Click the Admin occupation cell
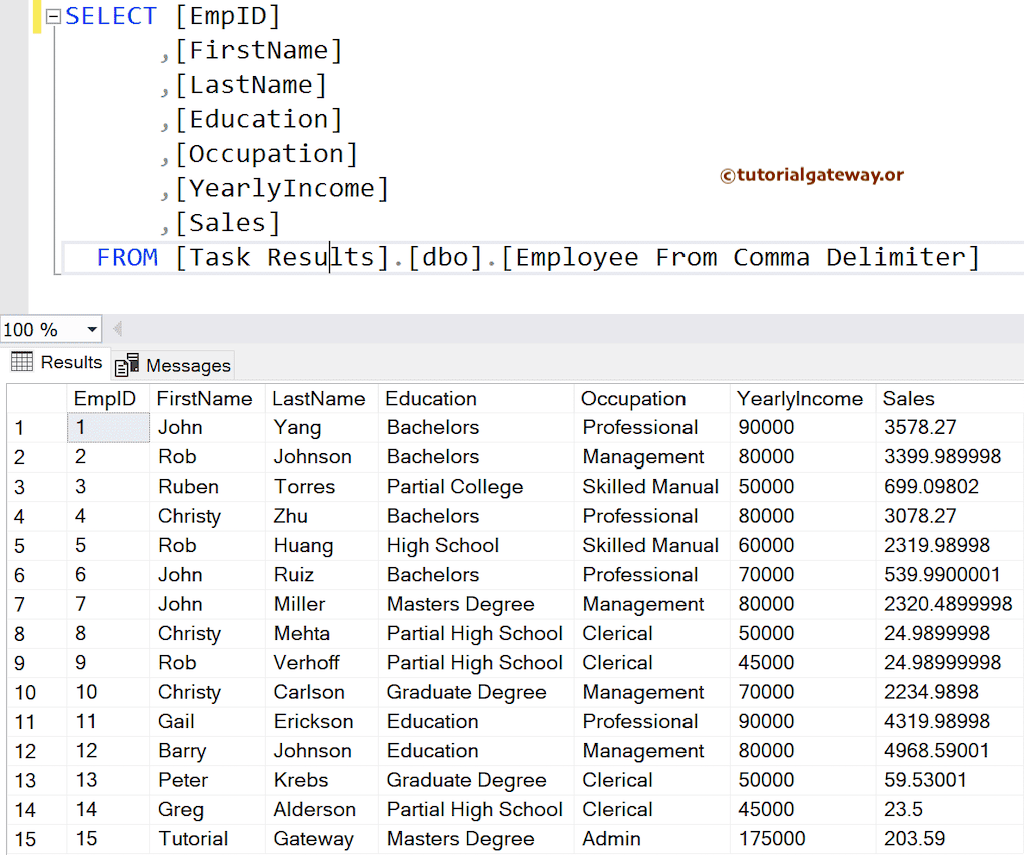The width and height of the screenshot is (1024, 855). 652,839
